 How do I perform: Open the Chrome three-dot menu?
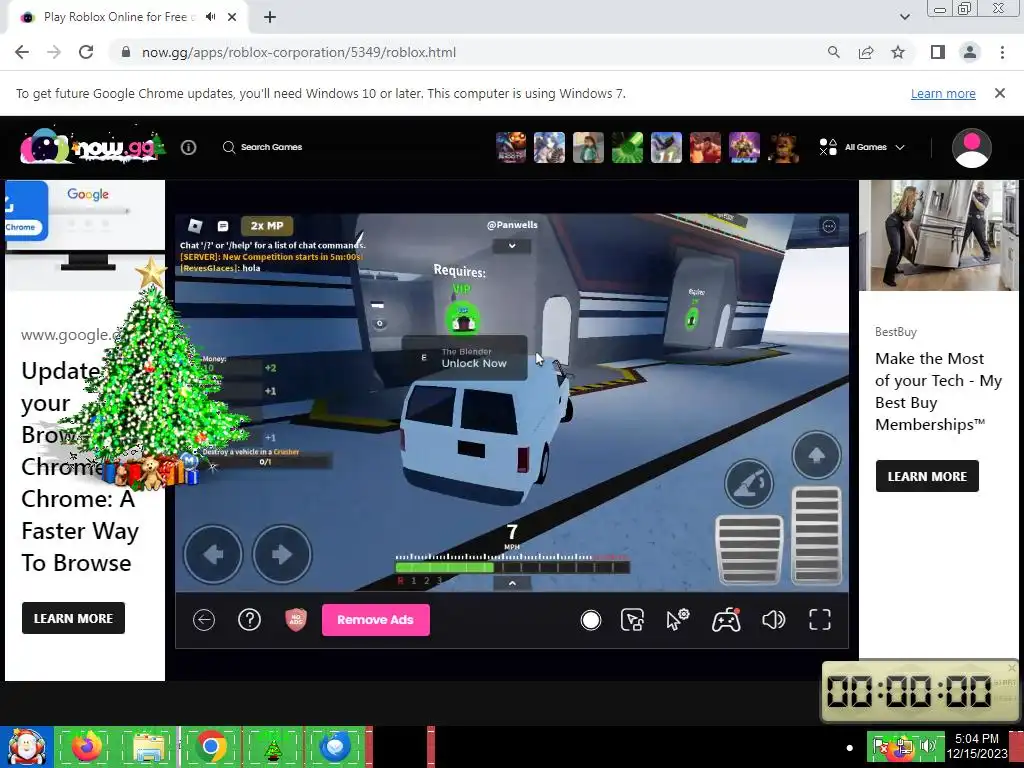(x=1002, y=52)
